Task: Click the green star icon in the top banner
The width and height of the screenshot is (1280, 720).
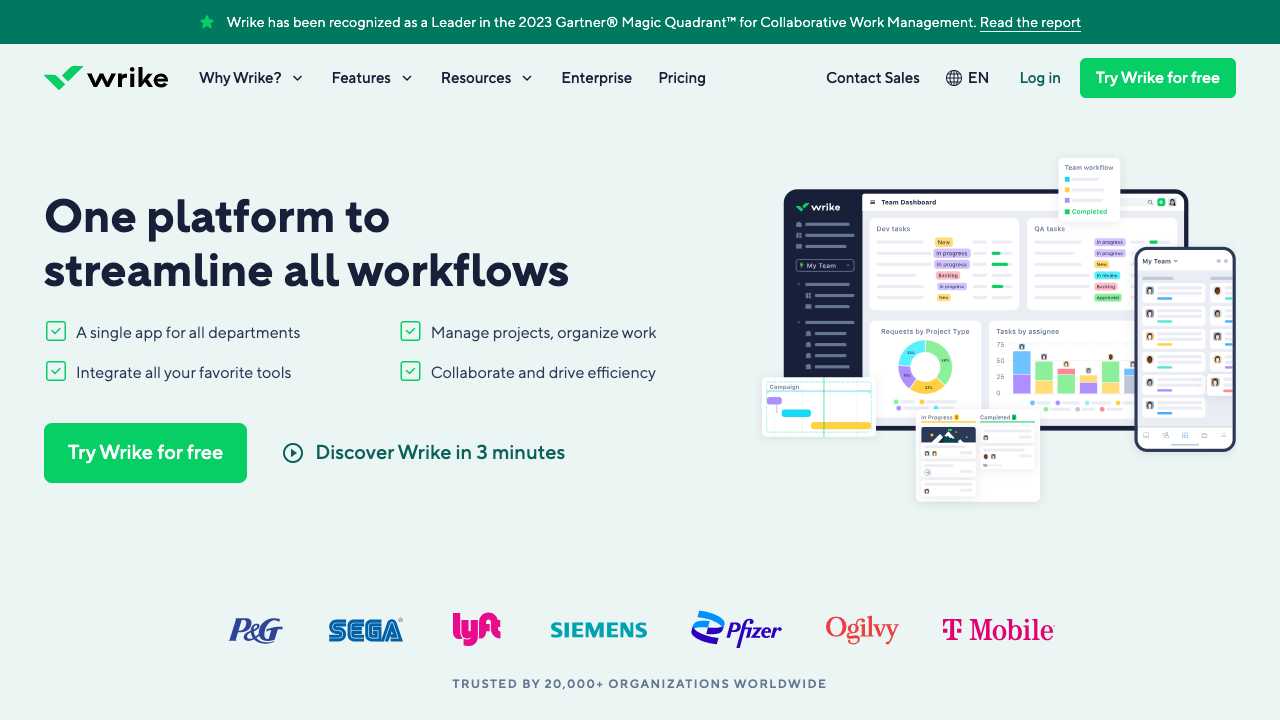Action: point(207,22)
